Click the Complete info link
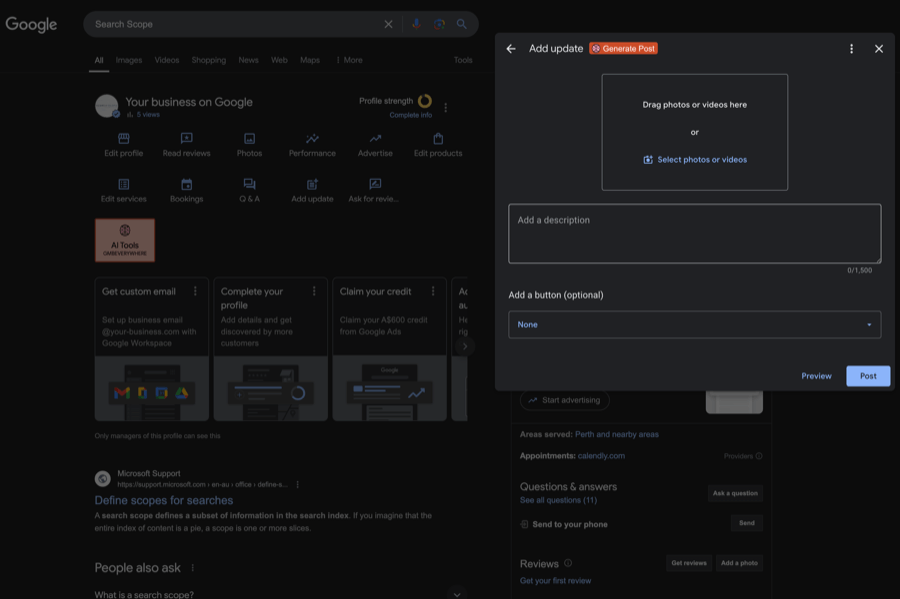Image resolution: width=900 pixels, height=599 pixels. pyautogui.click(x=410, y=115)
